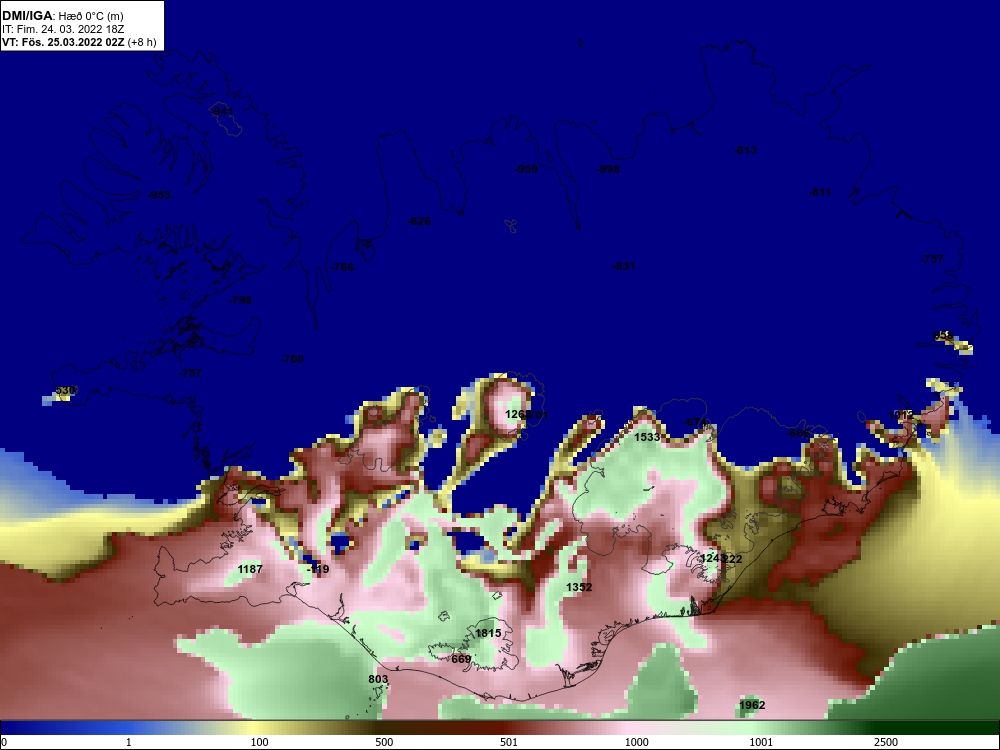
Task: Click the -811 value on the map
Action: point(820,192)
